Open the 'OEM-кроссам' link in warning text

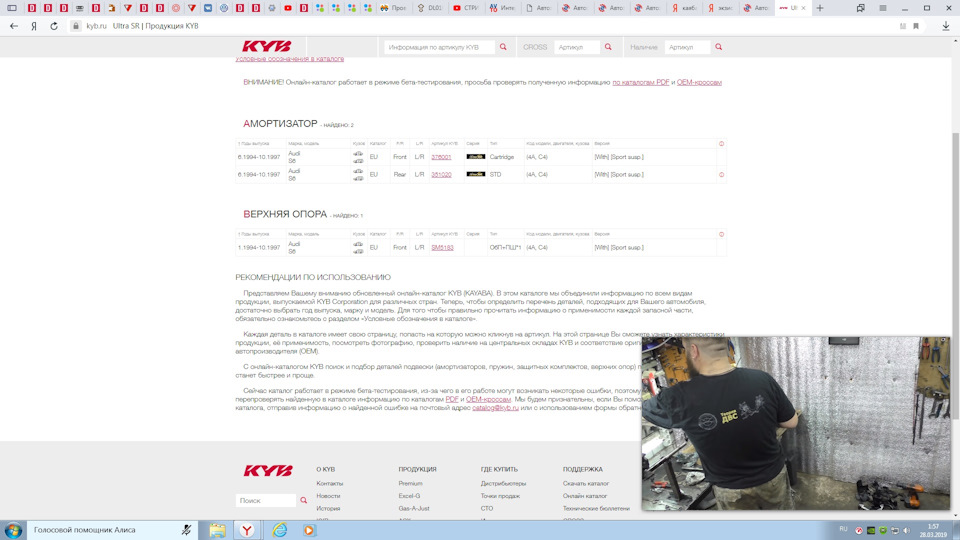click(x=699, y=82)
